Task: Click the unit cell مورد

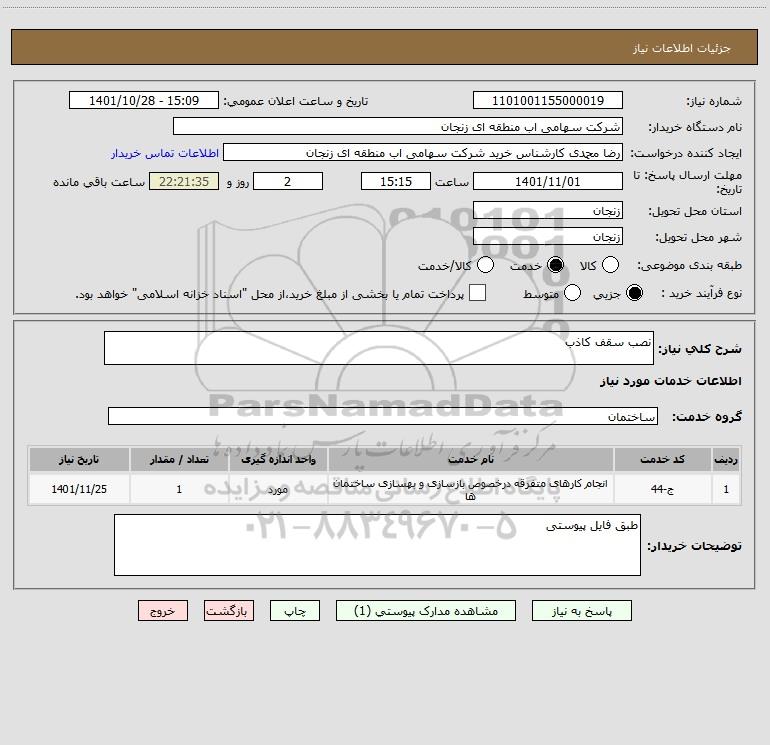Action: pyautogui.click(x=278, y=489)
